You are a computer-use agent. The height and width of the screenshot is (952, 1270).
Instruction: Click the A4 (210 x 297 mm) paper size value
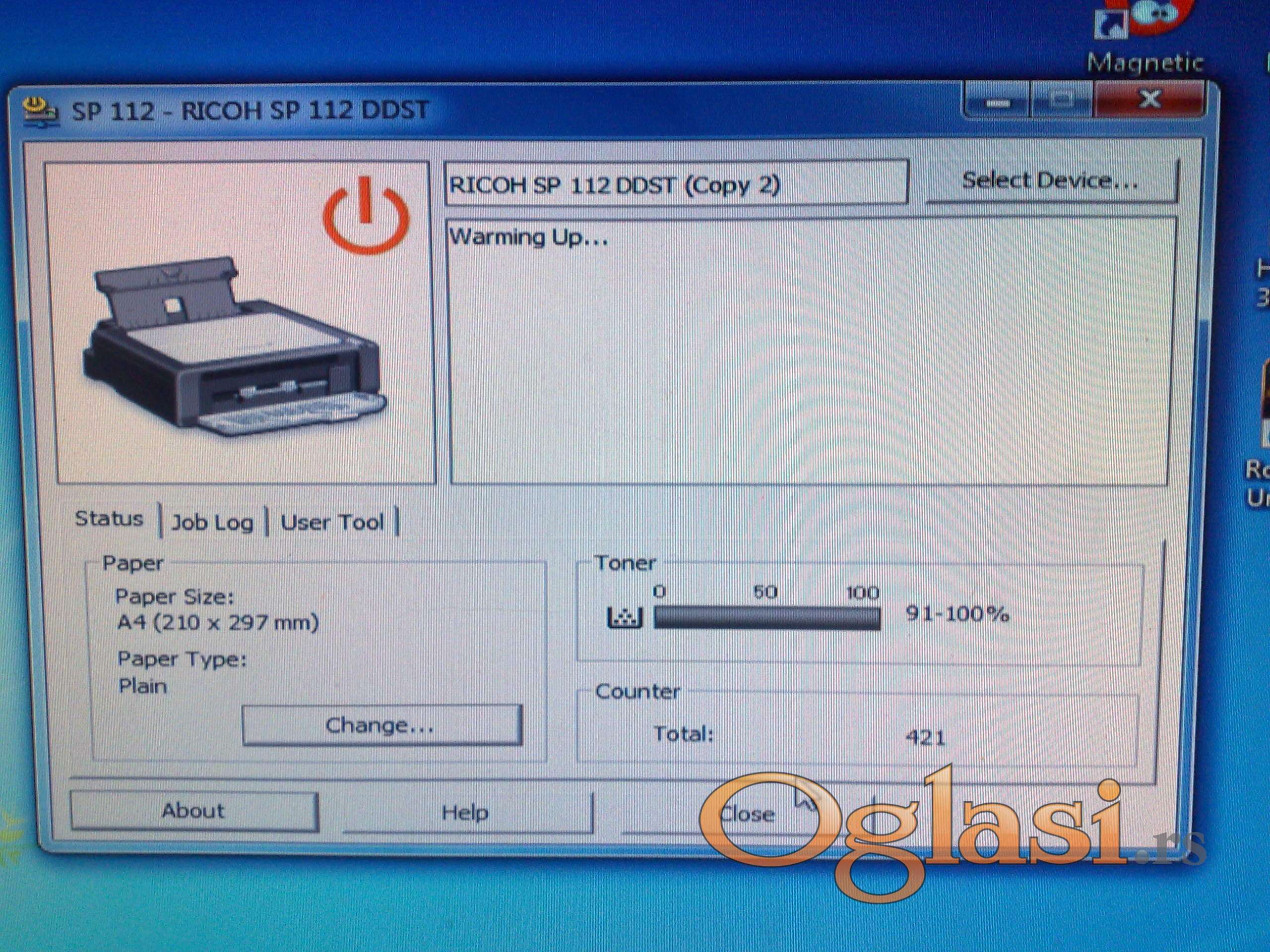[218, 622]
